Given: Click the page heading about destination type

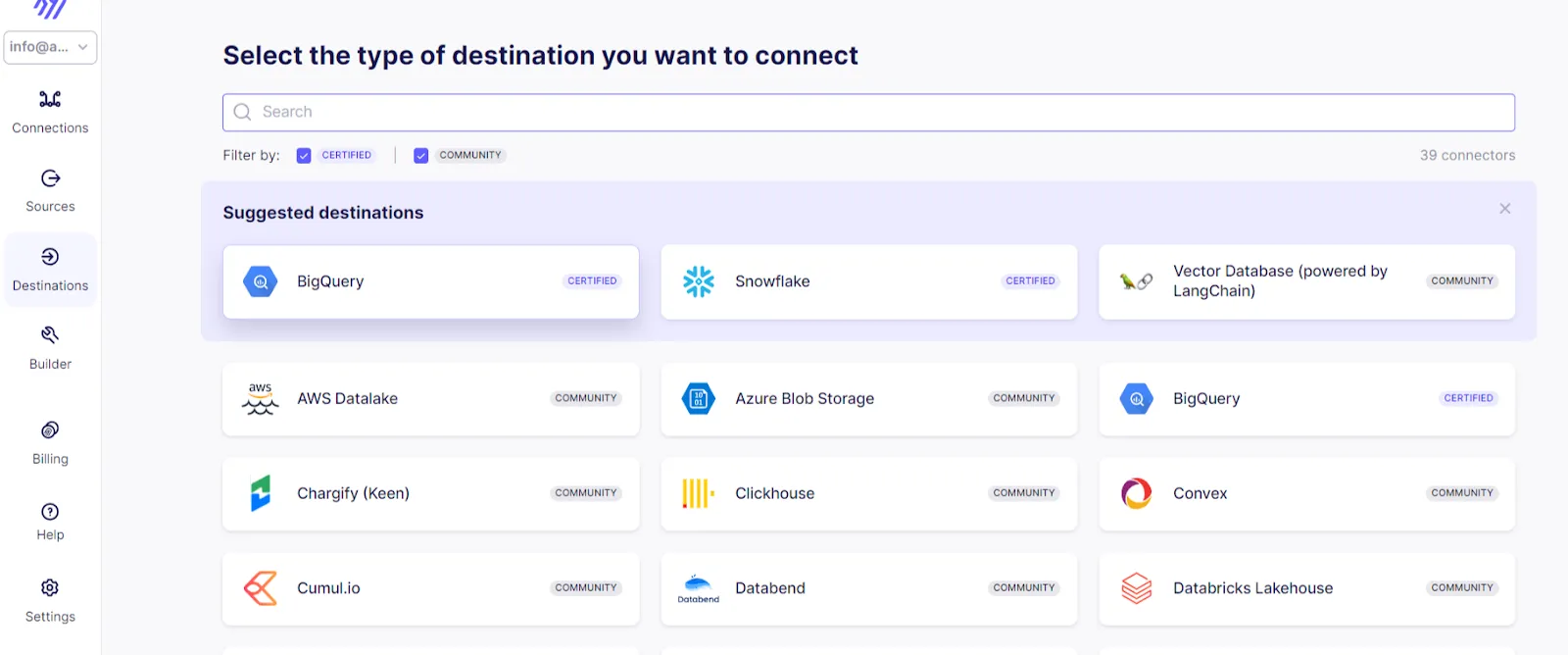Looking at the screenshot, I should [541, 56].
